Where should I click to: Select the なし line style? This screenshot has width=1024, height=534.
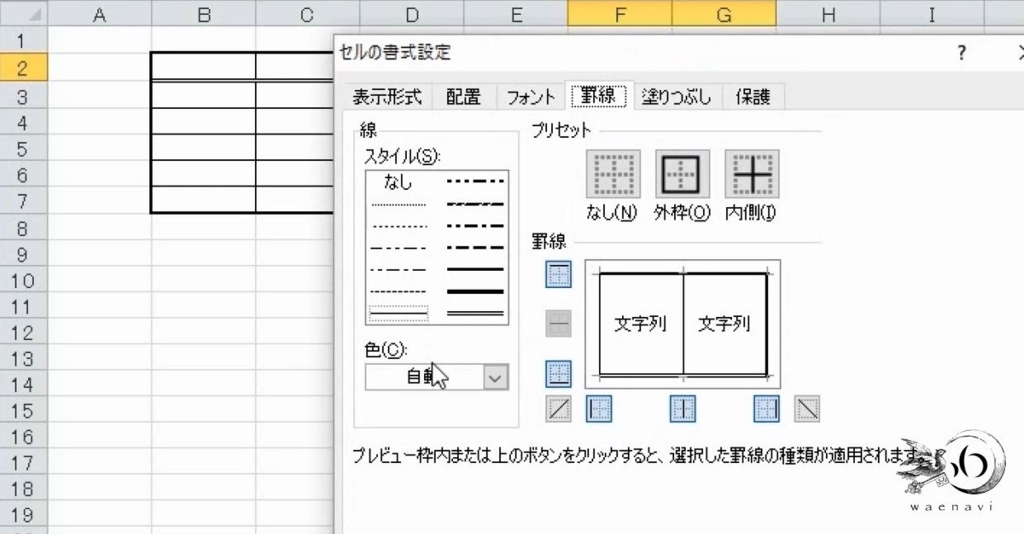tap(398, 182)
